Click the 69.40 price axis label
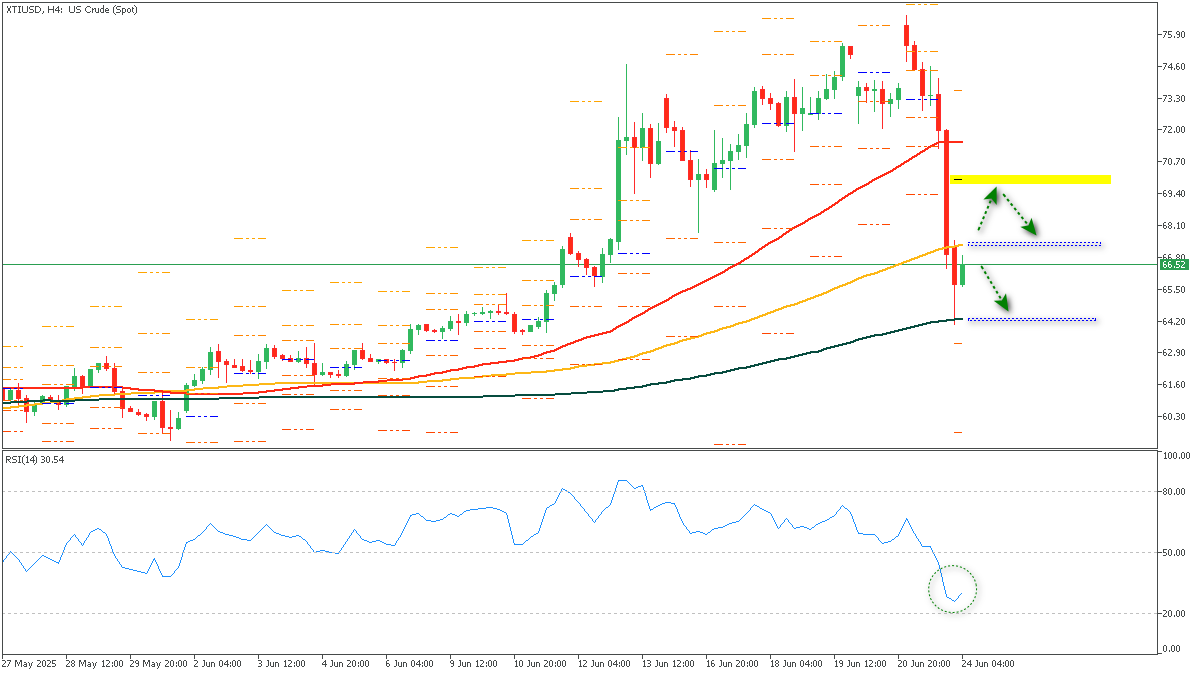Screen dimensions: 1200x675 click(x=1173, y=194)
